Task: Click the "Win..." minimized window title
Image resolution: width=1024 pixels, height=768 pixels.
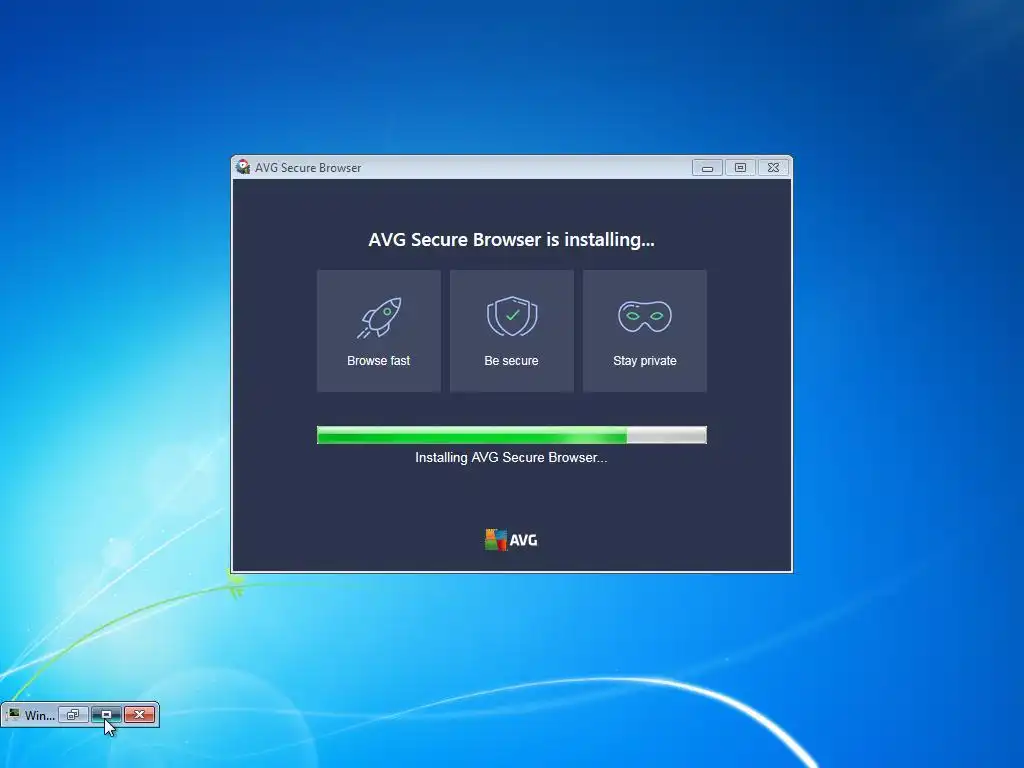Action: tap(40, 715)
